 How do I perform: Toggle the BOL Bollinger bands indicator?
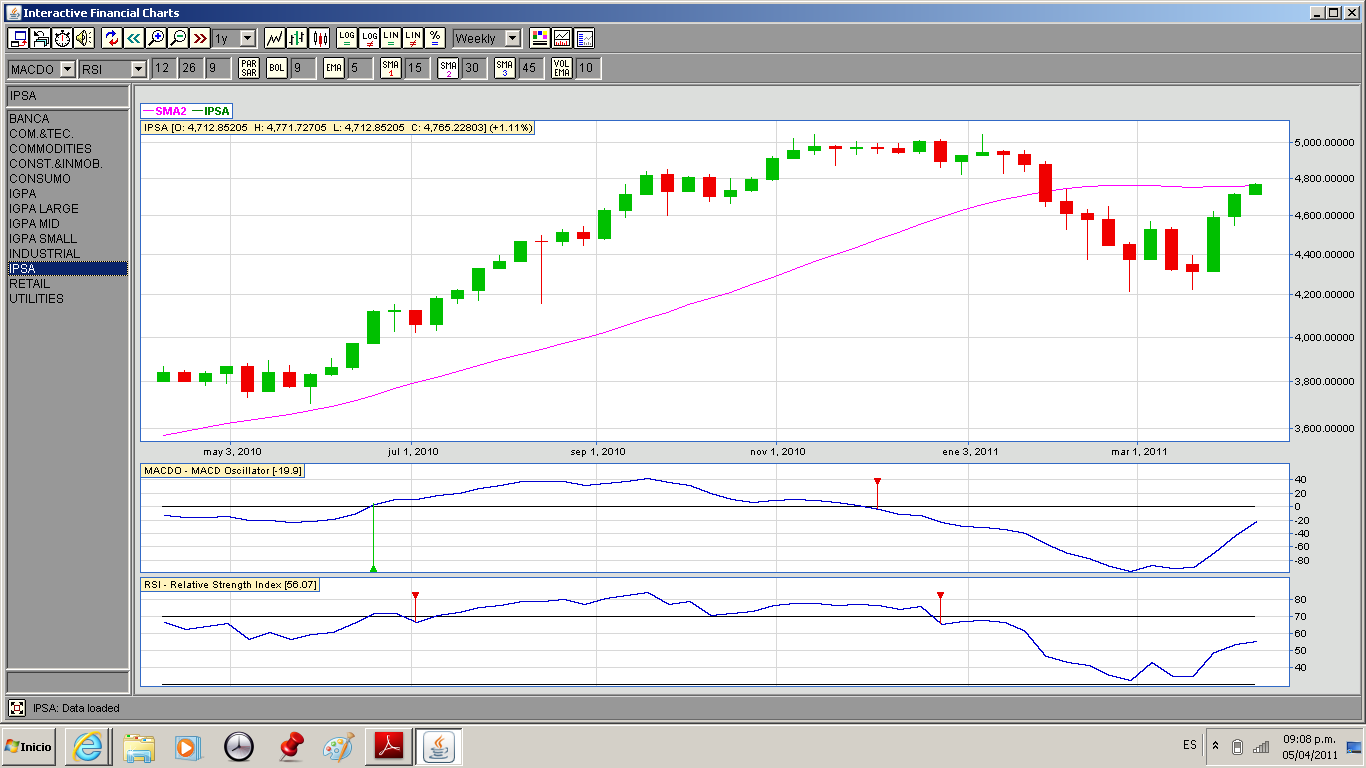point(276,68)
